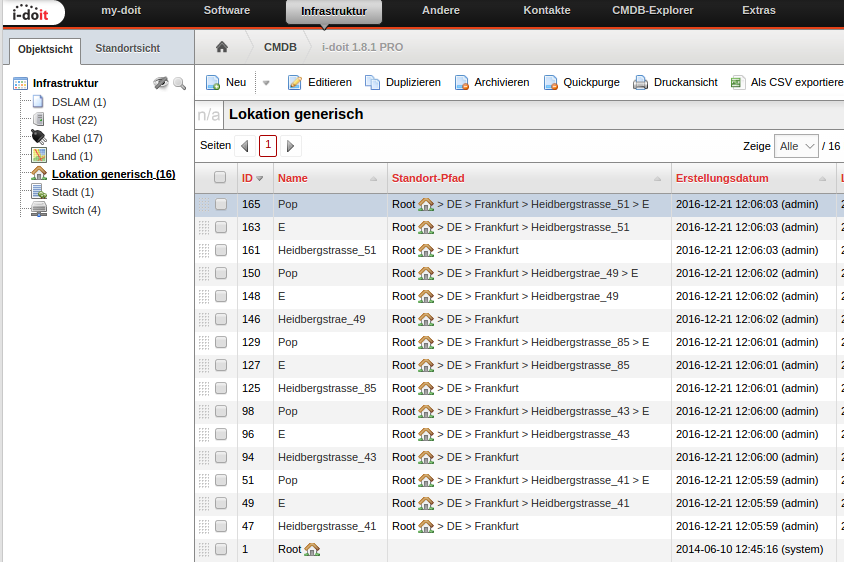
Task: Click the home icon in breadcrumb
Action: tap(222, 47)
